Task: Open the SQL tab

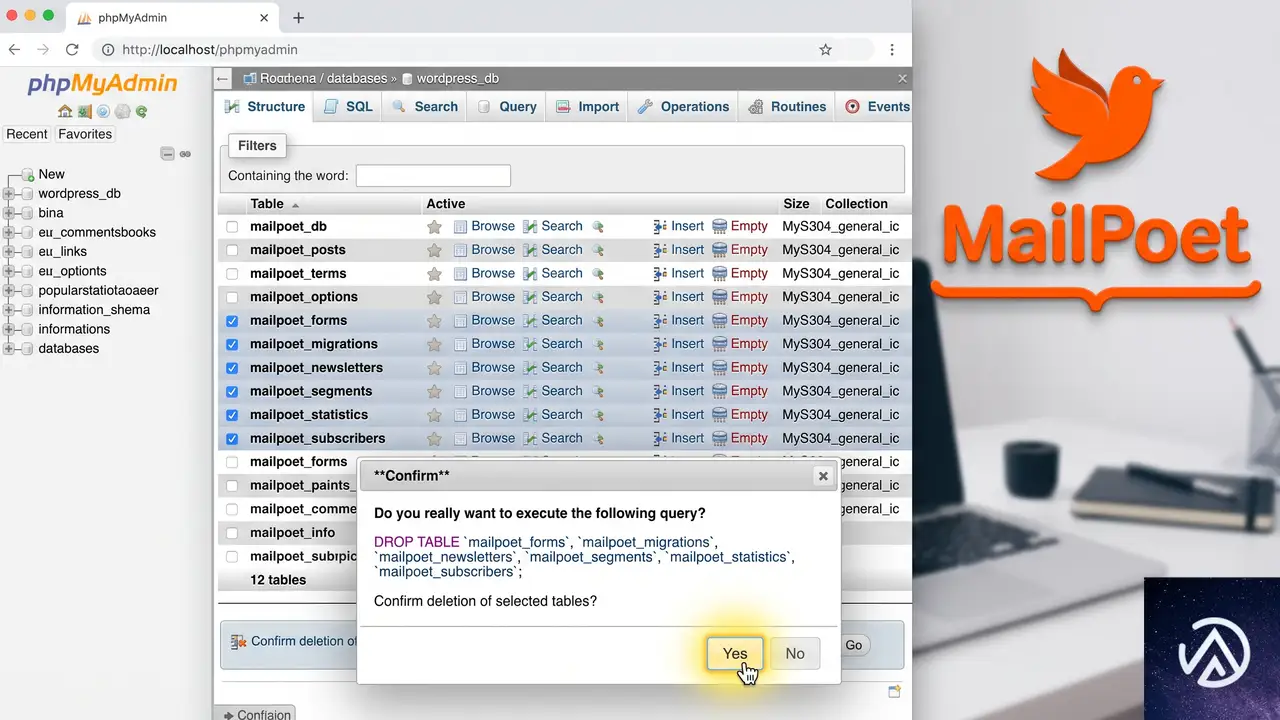Action: tap(348, 107)
